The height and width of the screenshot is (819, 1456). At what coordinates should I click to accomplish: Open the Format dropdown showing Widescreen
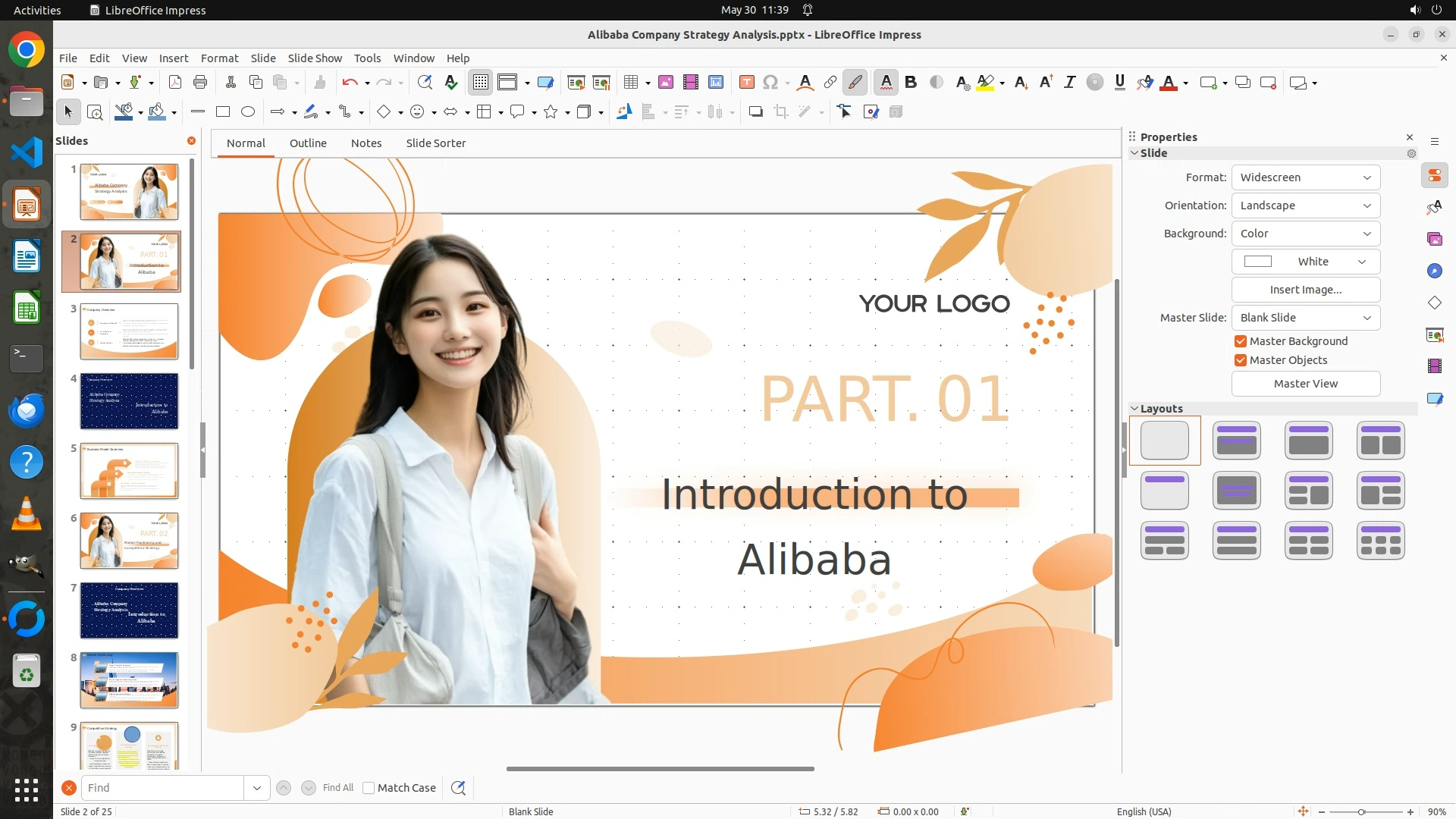pos(1305,177)
